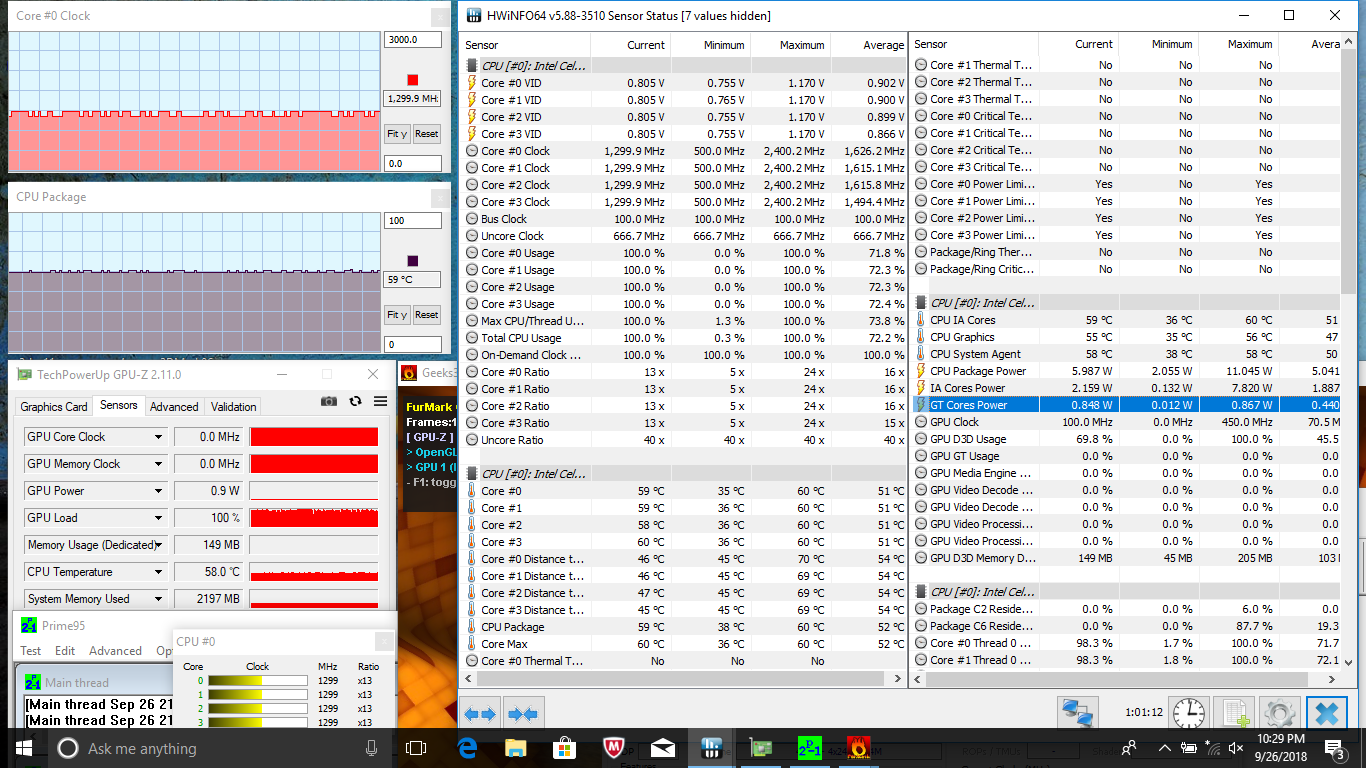
Task: Click the volume icon in the system tray
Action: tap(1235, 748)
